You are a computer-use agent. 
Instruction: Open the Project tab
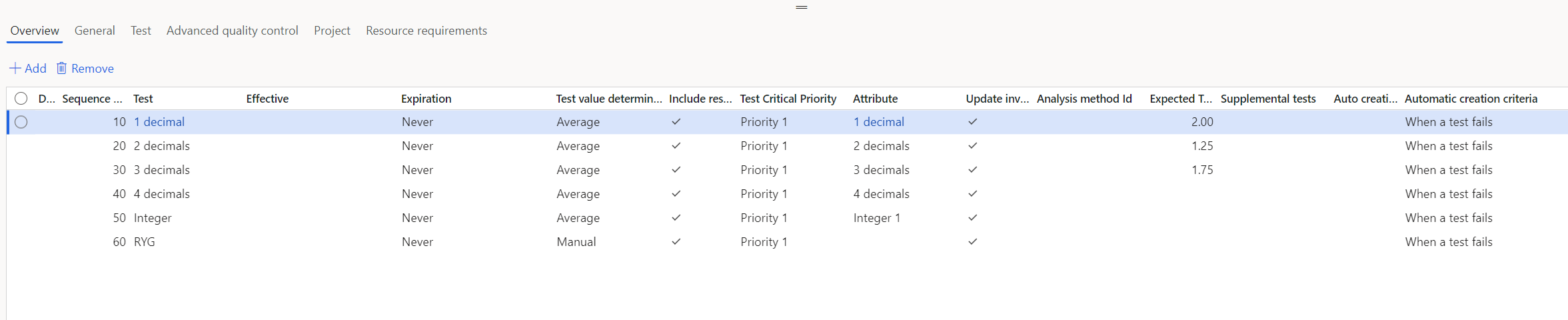click(x=332, y=31)
